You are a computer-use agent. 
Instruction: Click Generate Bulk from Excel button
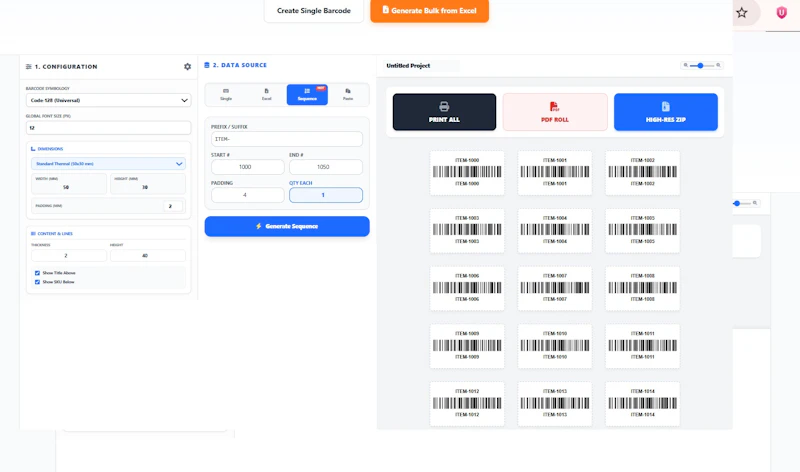430,10
